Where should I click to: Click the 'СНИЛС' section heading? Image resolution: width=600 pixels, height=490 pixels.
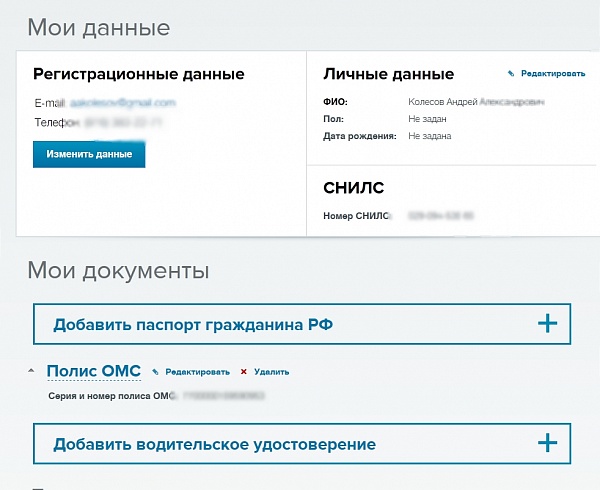pos(354,188)
